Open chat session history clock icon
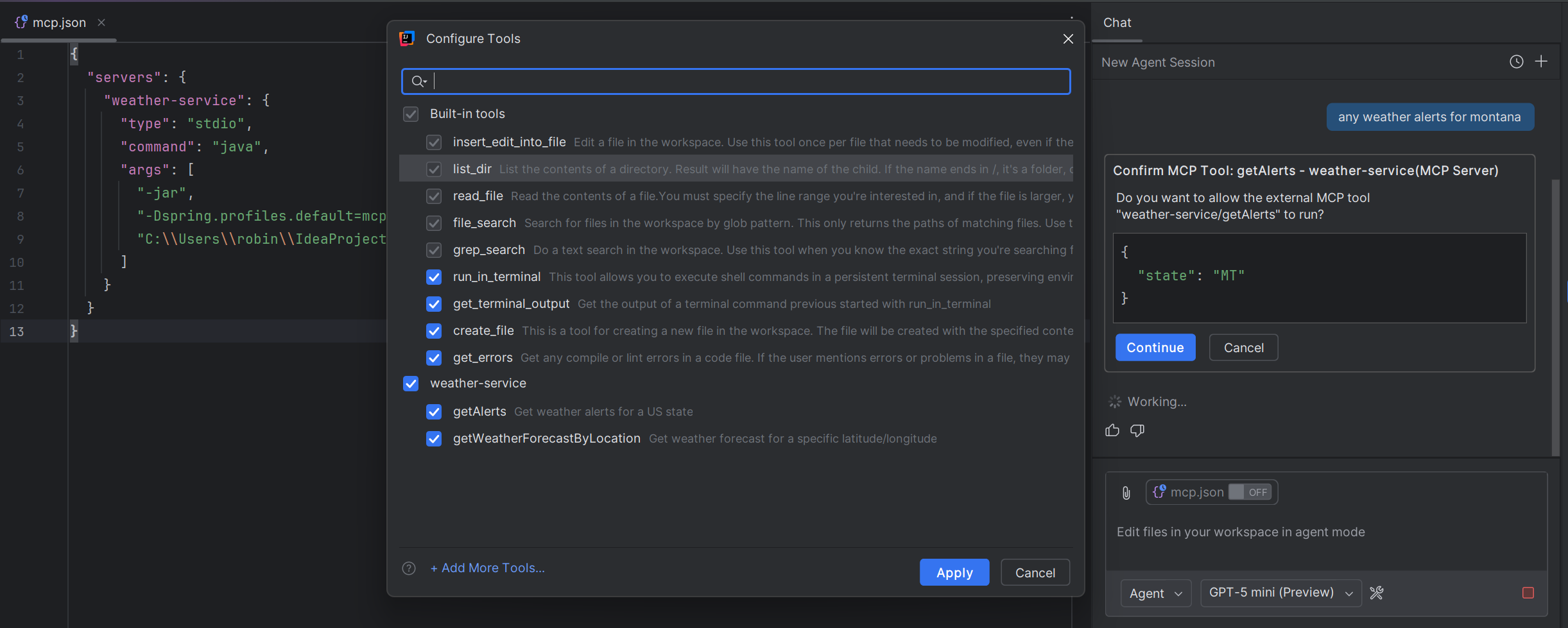Image resolution: width=1568 pixels, height=628 pixels. 1516,62
